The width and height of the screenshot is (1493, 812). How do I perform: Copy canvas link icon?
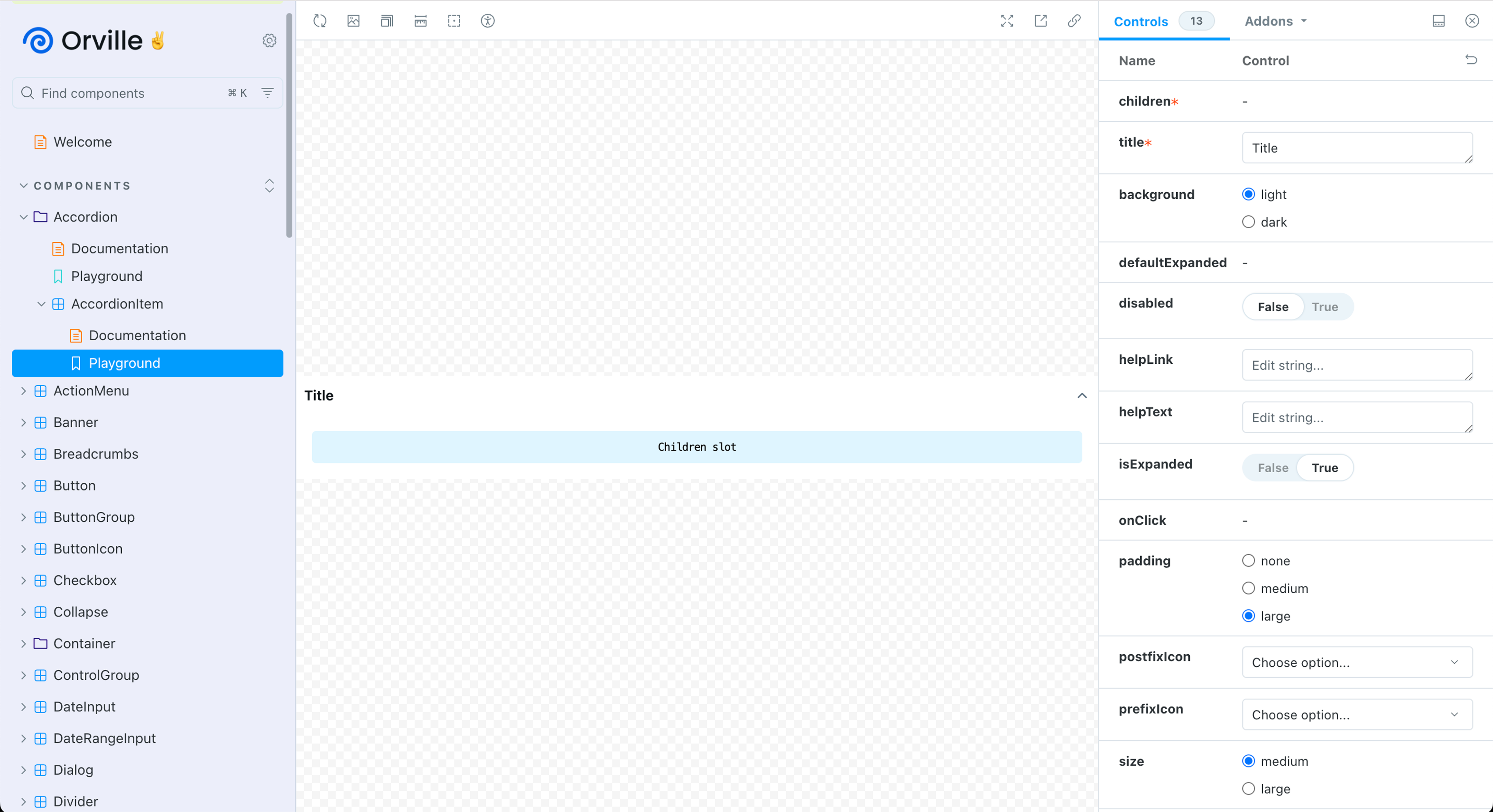[1074, 22]
